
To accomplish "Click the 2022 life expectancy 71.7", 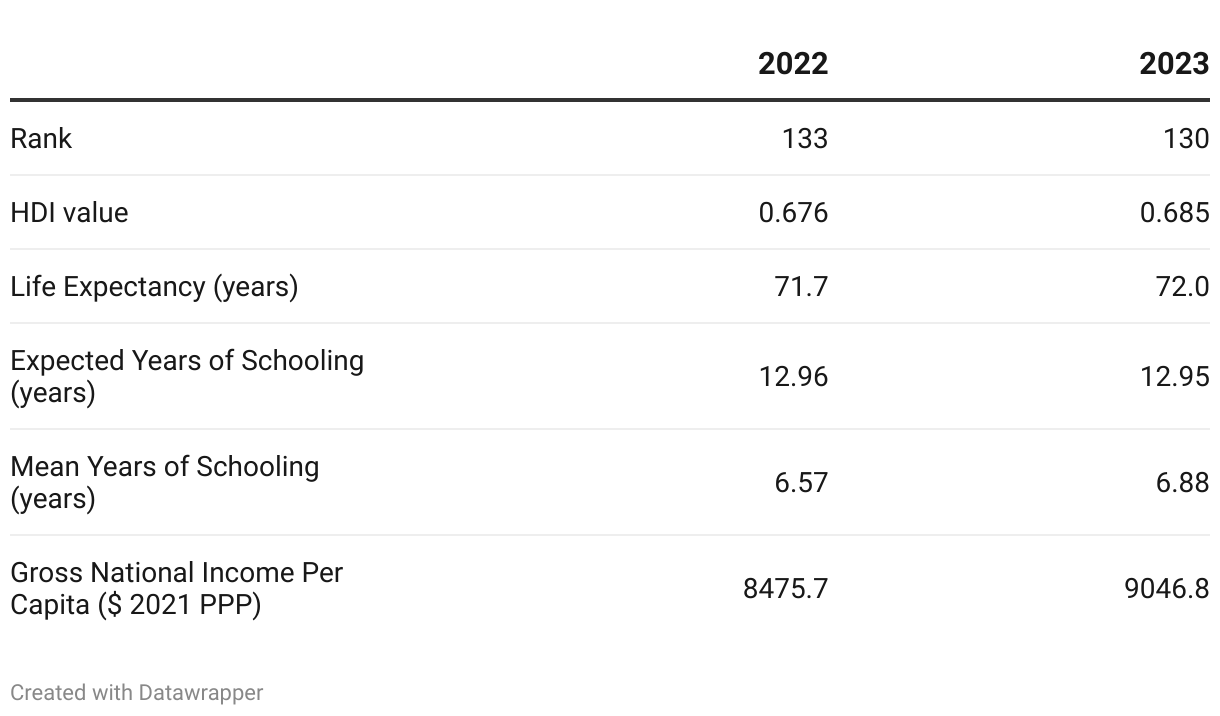I will pos(801,287).
